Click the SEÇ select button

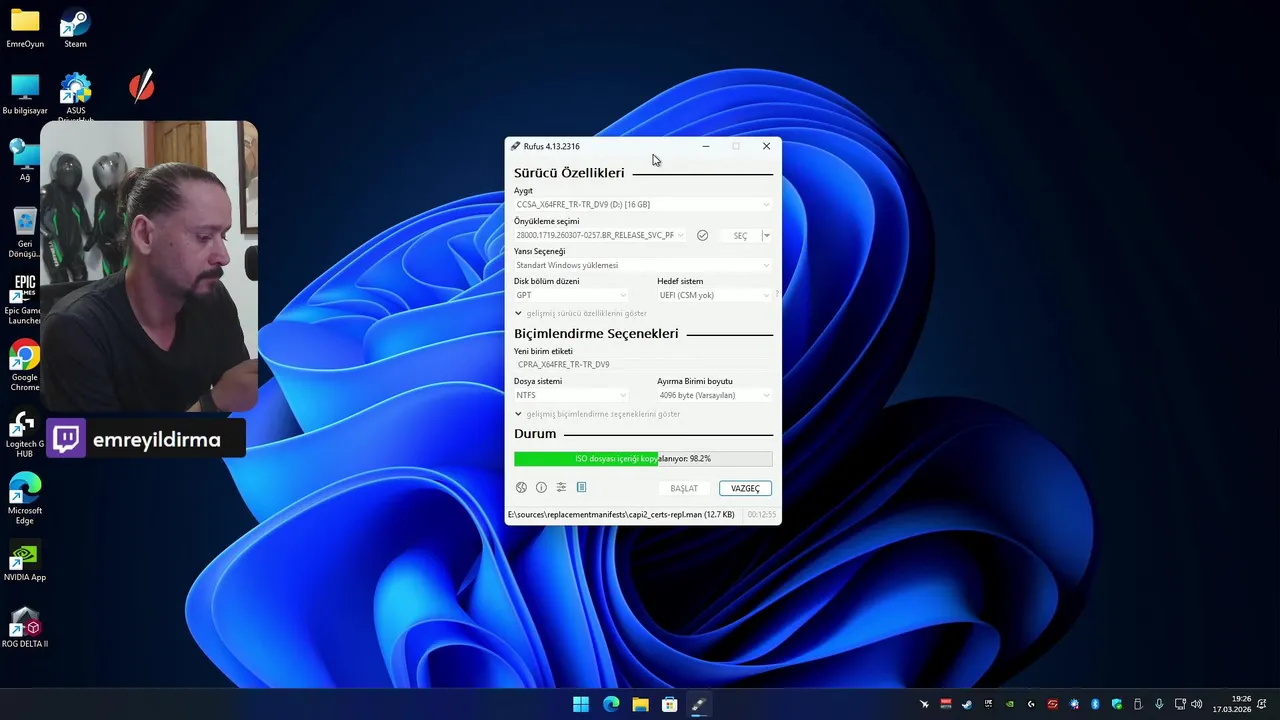(740, 235)
